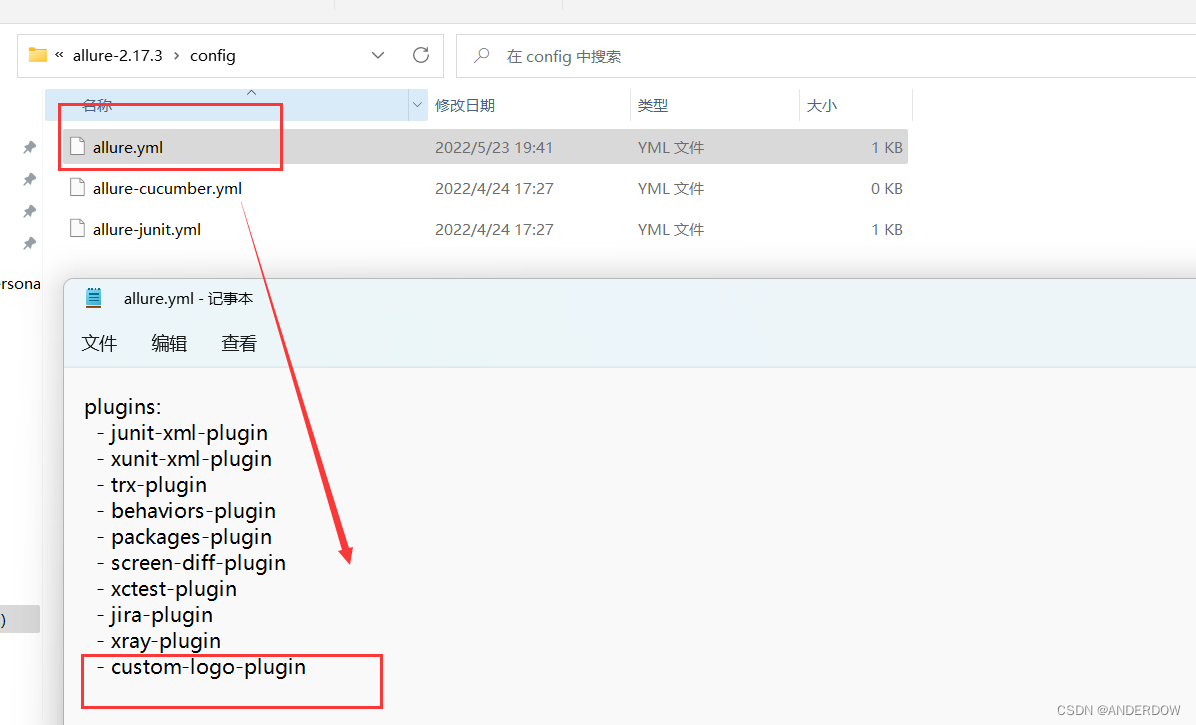Select allure-2.17.3 in the breadcrumb path
The height and width of the screenshot is (725, 1196).
tap(117, 56)
